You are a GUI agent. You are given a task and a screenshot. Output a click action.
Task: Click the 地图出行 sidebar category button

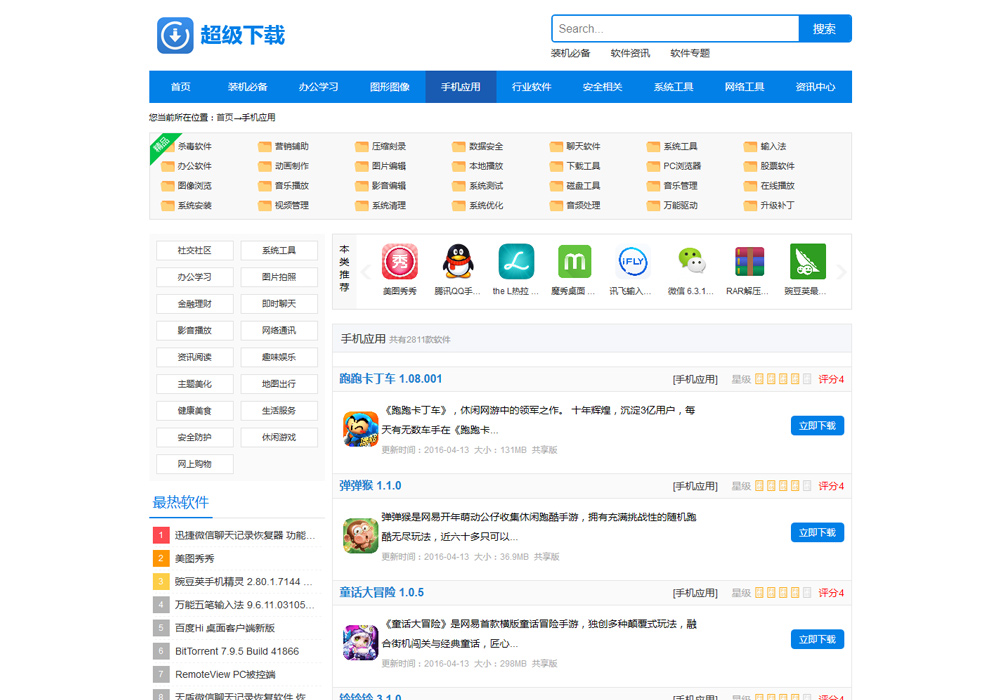pyautogui.click(x=279, y=384)
